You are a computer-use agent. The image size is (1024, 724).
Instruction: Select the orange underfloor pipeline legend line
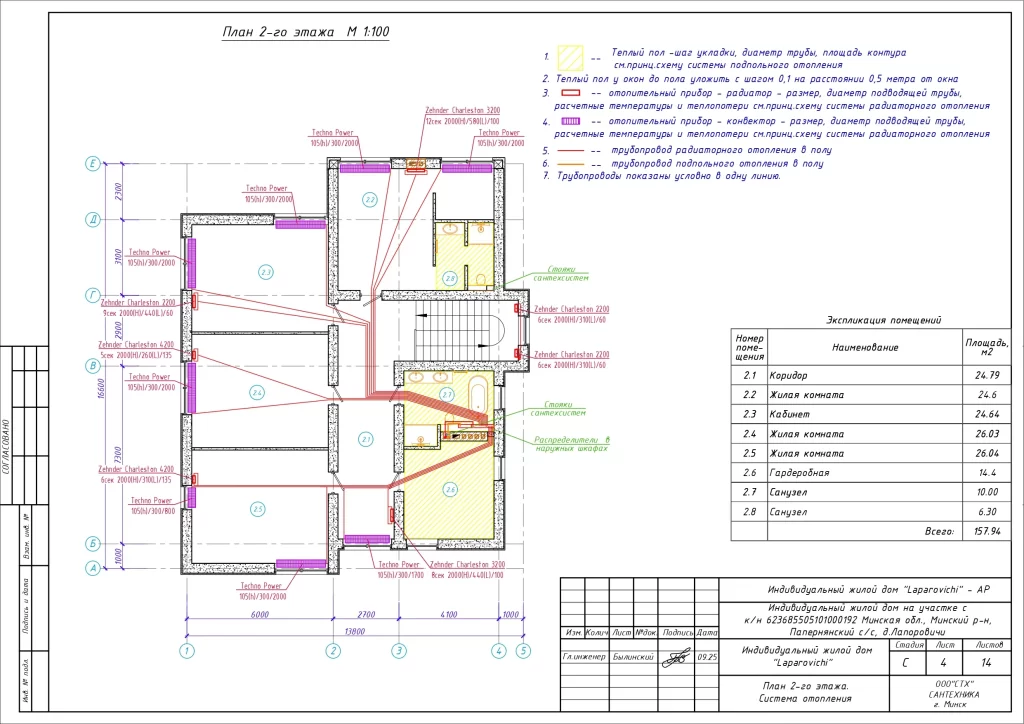coord(570,162)
